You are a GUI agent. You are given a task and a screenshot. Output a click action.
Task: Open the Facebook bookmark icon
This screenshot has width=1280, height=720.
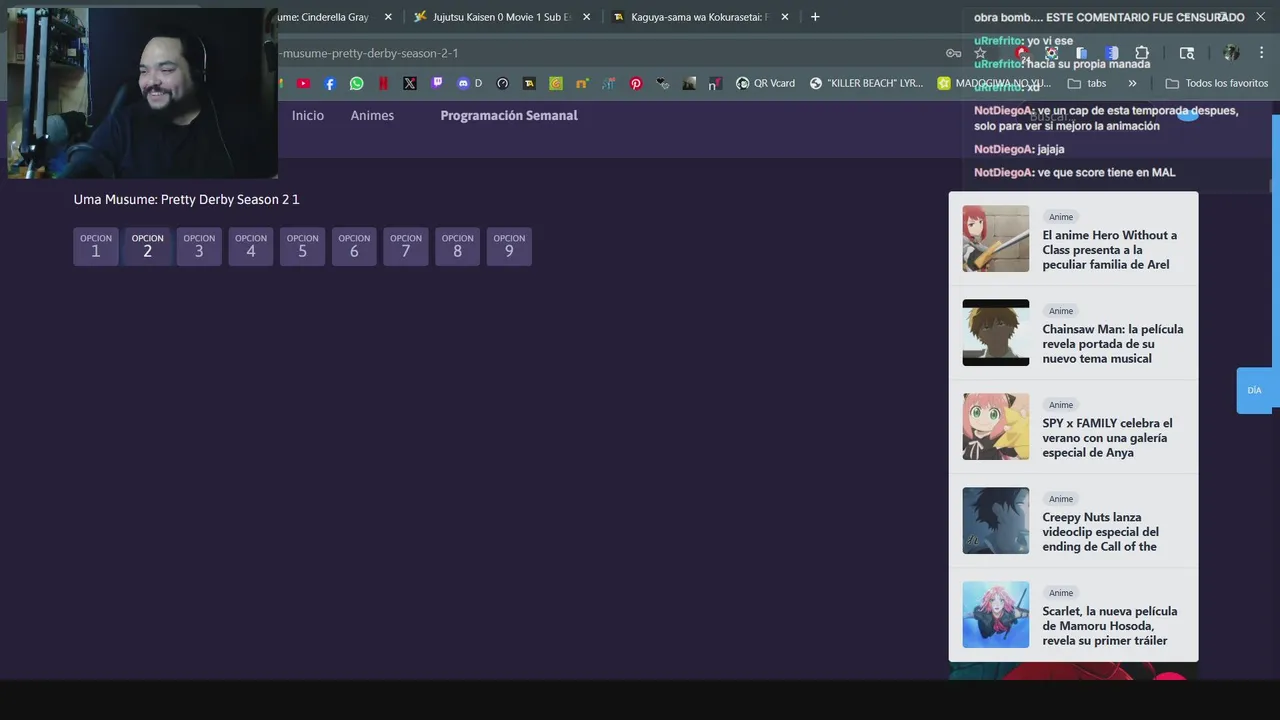pyautogui.click(x=330, y=84)
